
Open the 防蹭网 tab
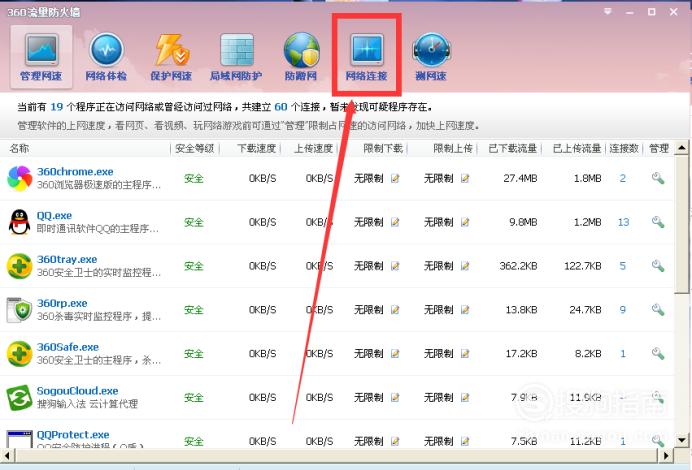tap(301, 56)
